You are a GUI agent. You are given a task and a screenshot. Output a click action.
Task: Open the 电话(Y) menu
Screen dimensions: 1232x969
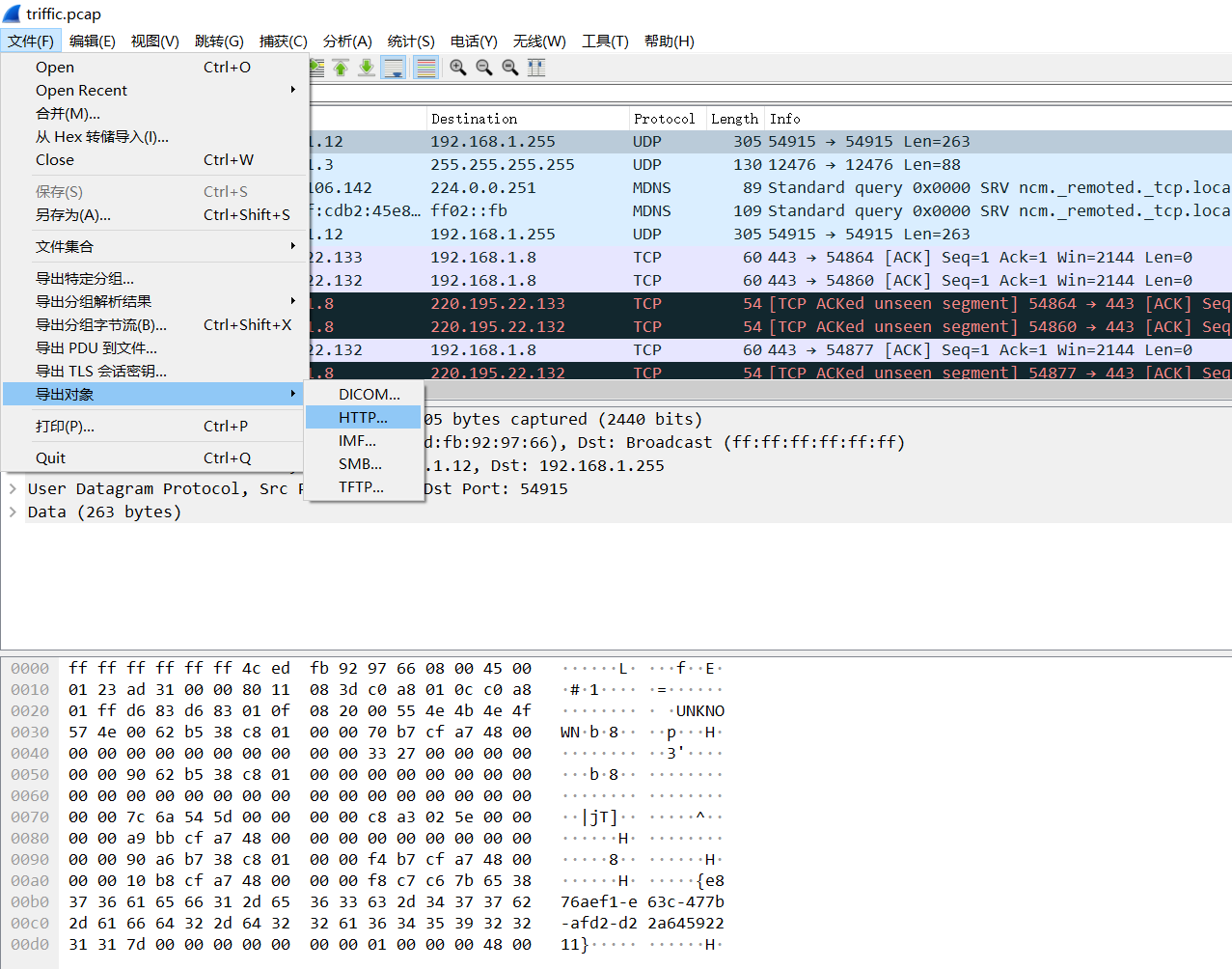(474, 41)
